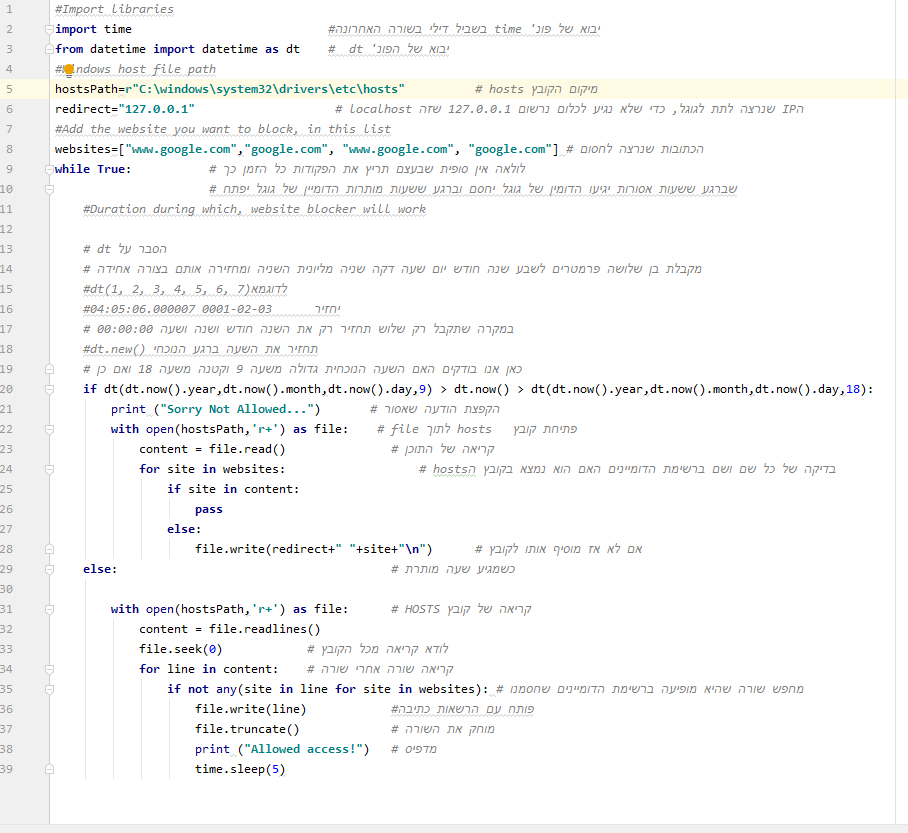Collapse the for line in content loop
908x833 pixels.
click(x=47, y=669)
